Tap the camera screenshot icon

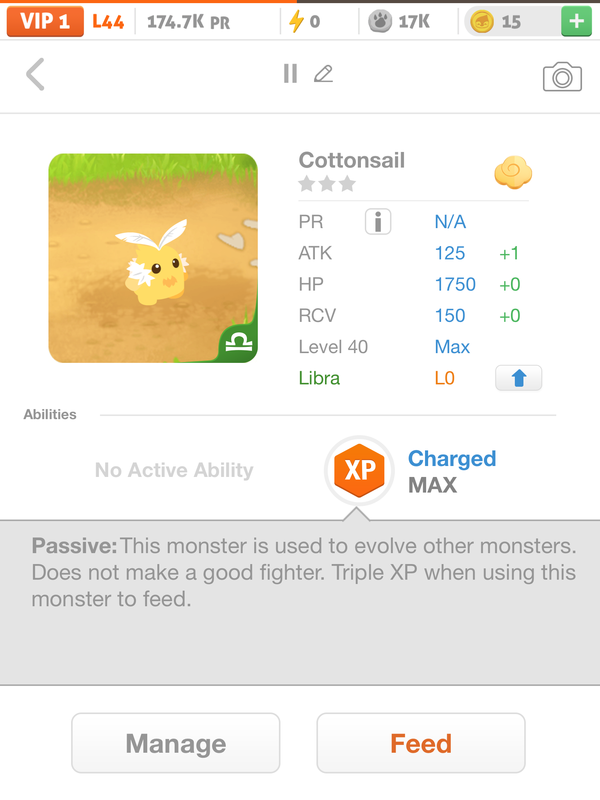tap(562, 76)
